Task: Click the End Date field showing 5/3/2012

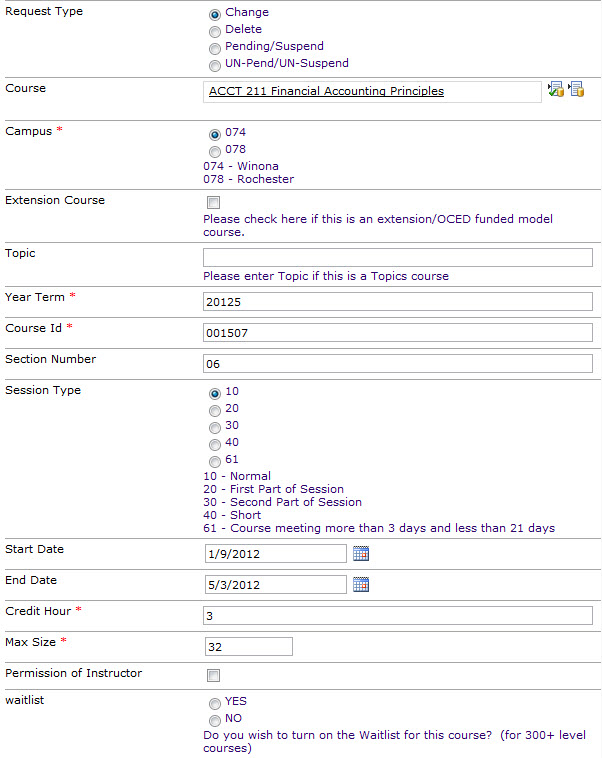Action: (x=276, y=584)
